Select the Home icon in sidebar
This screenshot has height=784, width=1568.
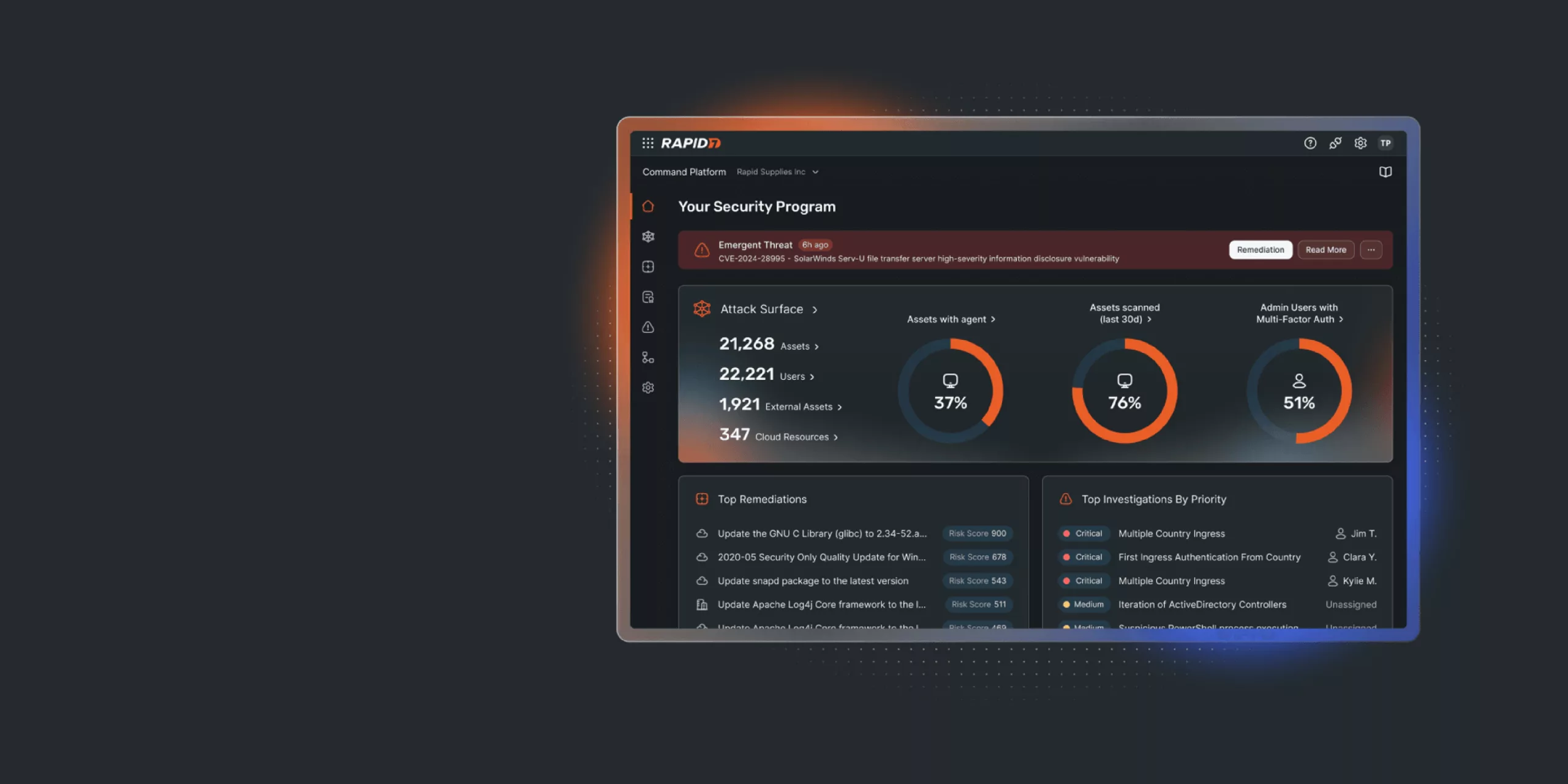648,206
